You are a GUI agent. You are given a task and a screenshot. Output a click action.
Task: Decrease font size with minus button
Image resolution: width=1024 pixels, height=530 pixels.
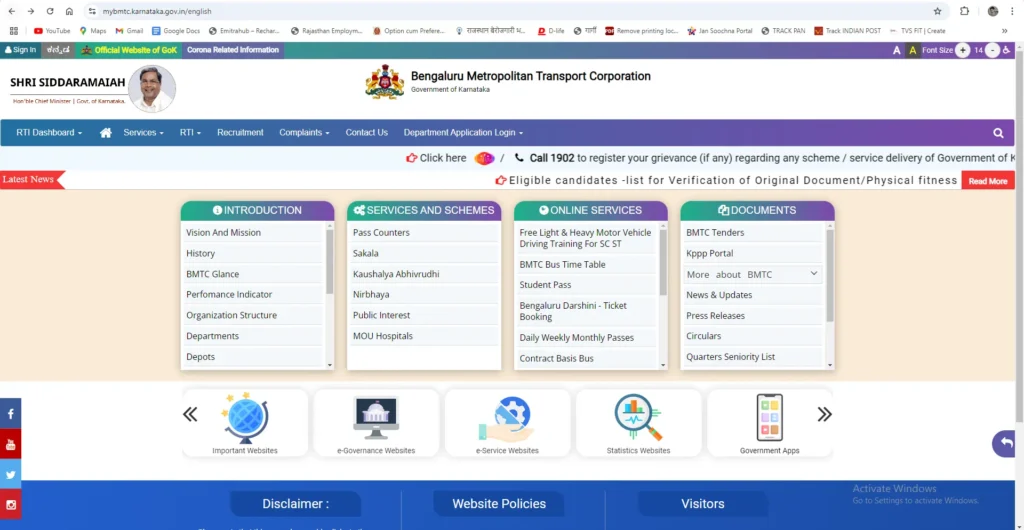992,50
